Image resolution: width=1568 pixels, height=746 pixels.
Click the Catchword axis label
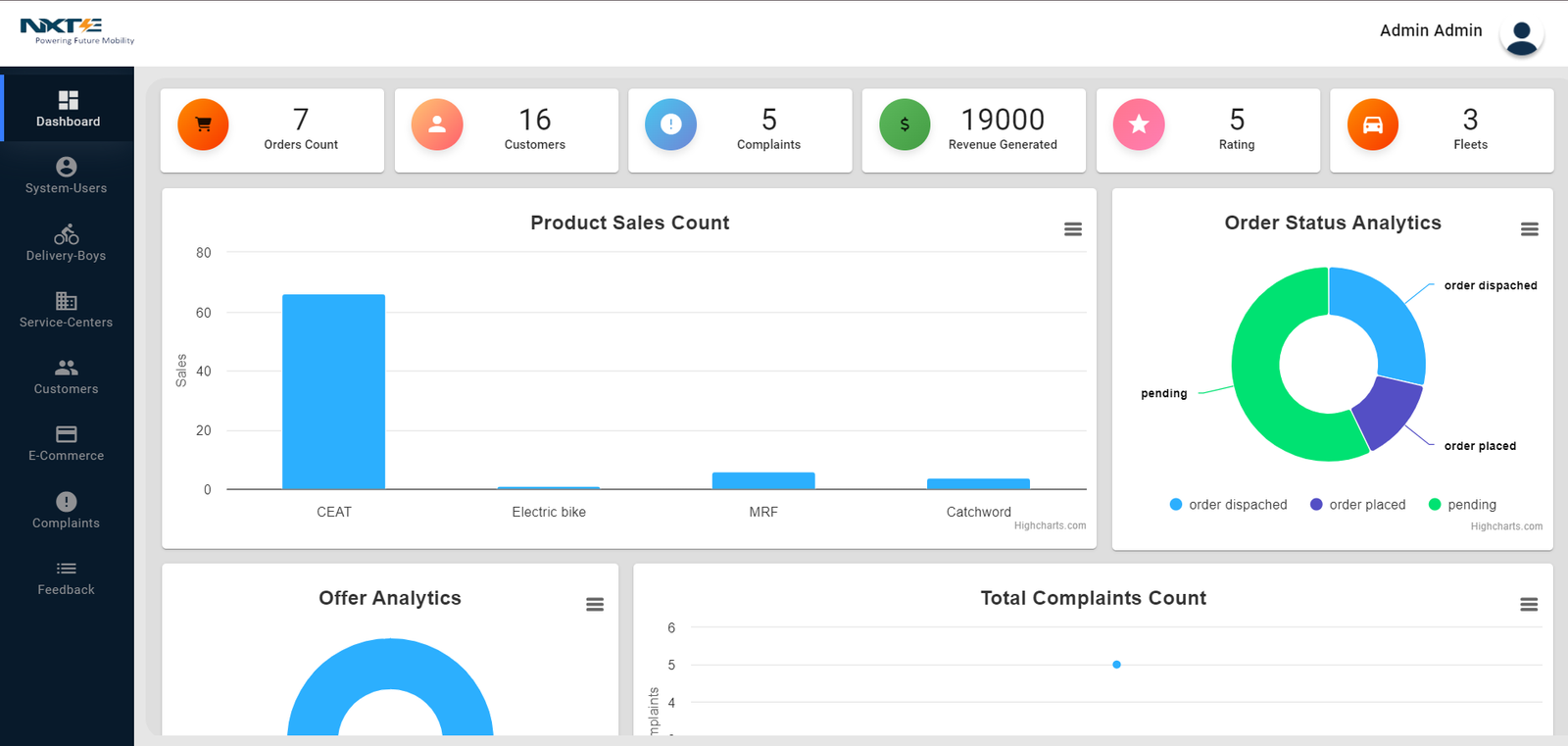[978, 512]
